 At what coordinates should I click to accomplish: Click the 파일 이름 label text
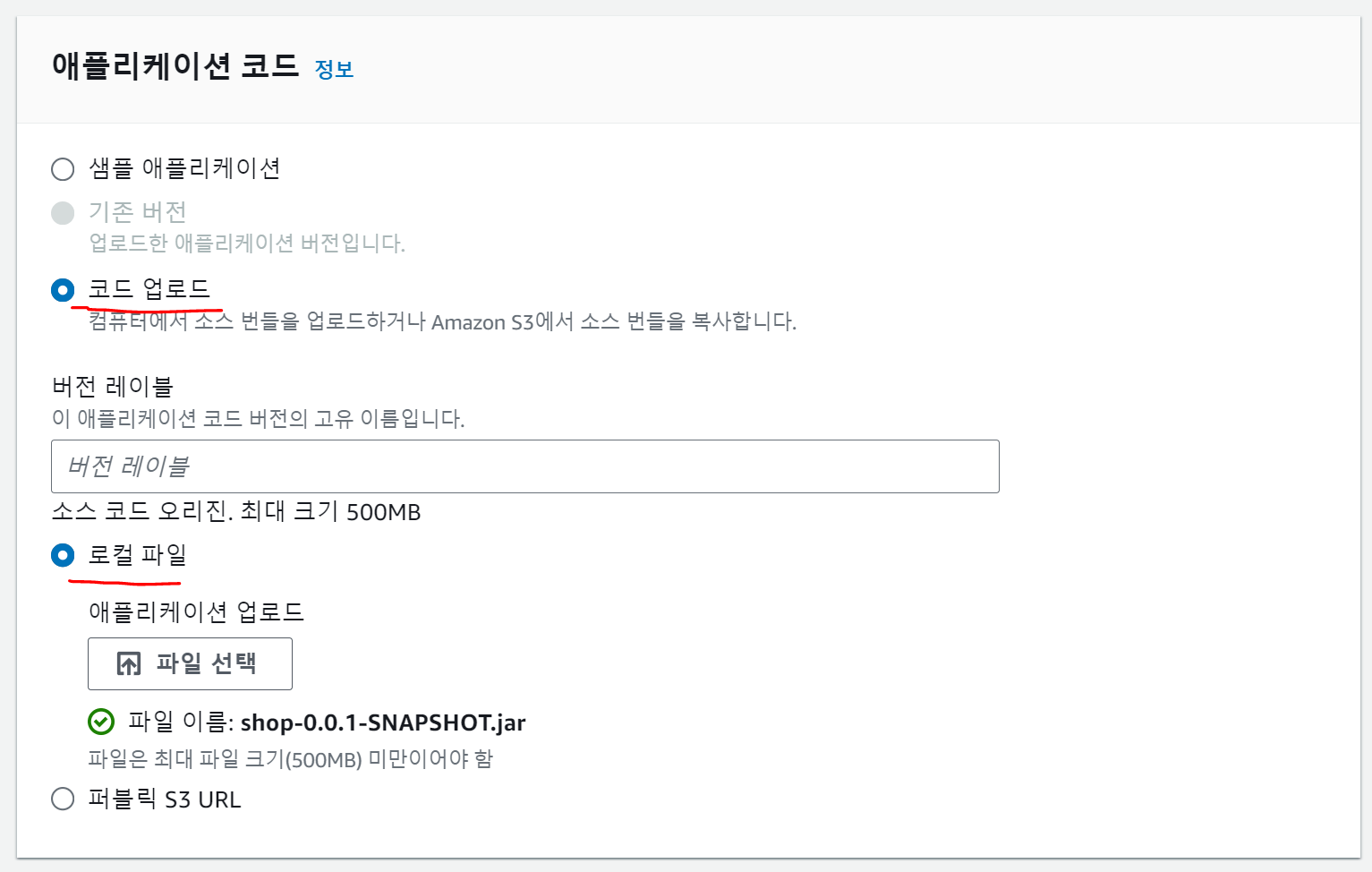point(180,722)
